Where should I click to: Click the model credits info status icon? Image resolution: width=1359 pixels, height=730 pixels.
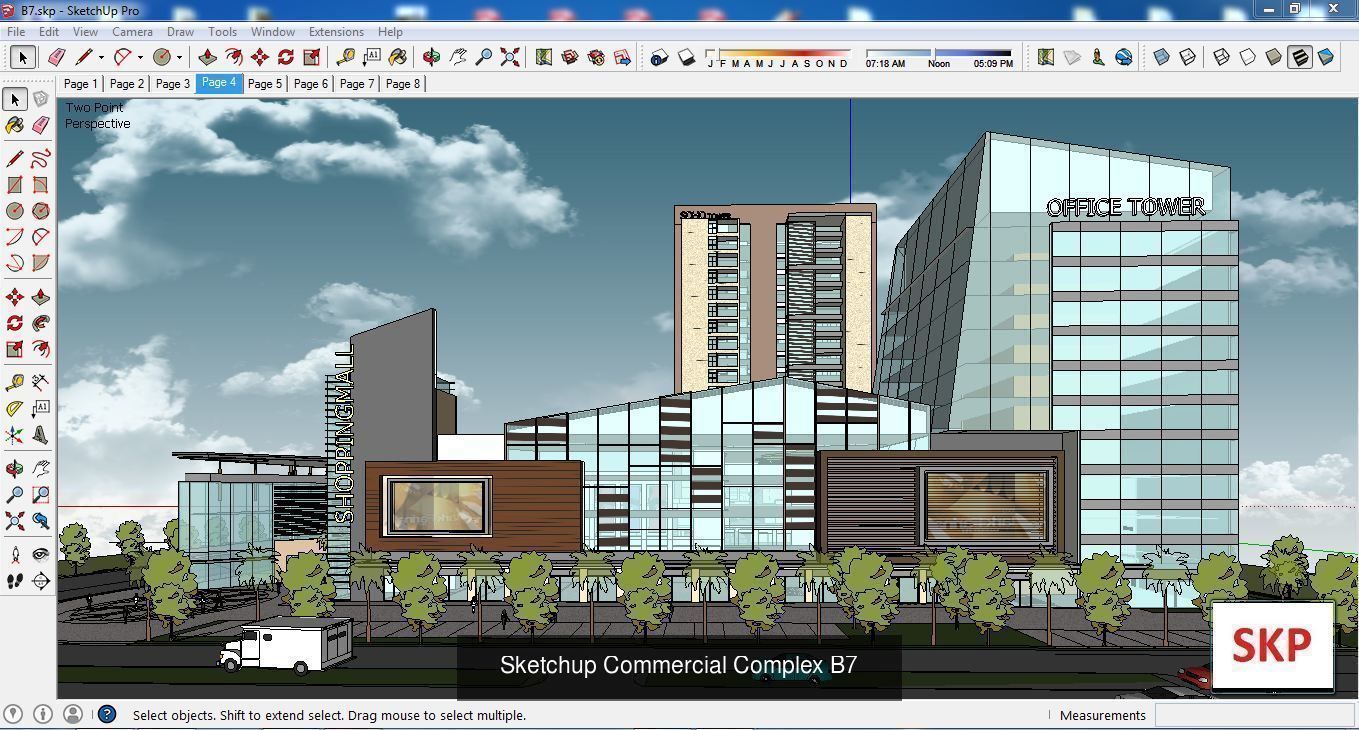point(43,714)
